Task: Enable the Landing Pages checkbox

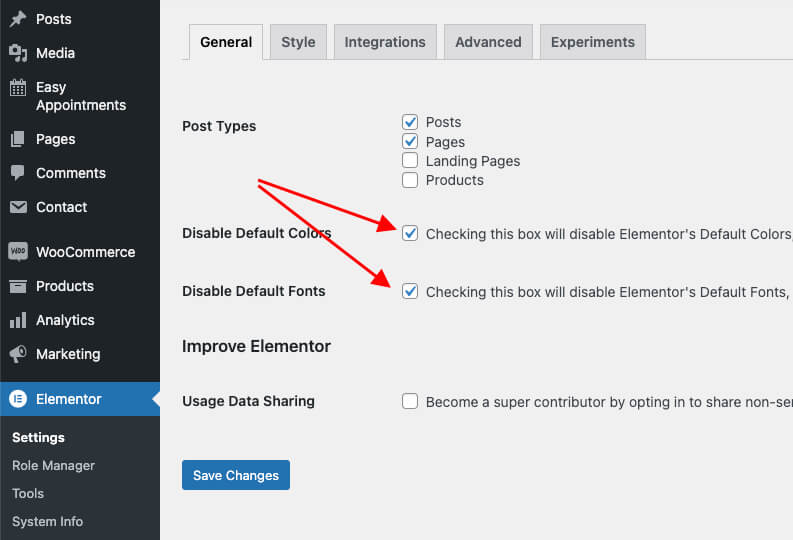Action: click(x=410, y=161)
